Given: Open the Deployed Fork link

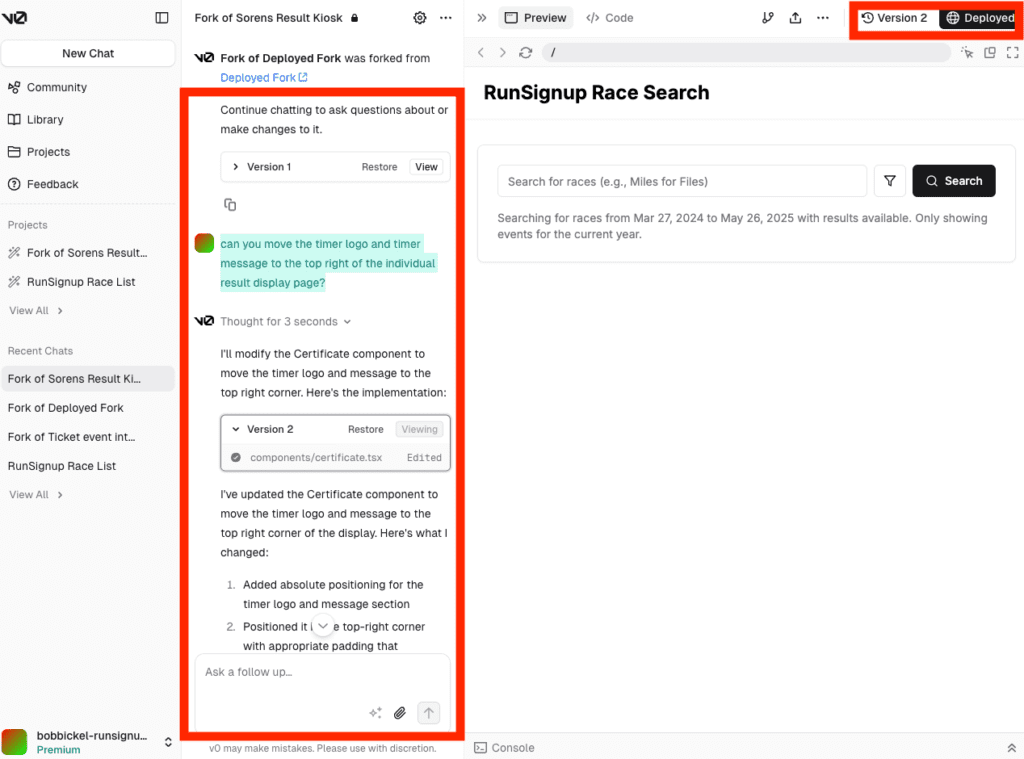Looking at the screenshot, I should point(264,78).
